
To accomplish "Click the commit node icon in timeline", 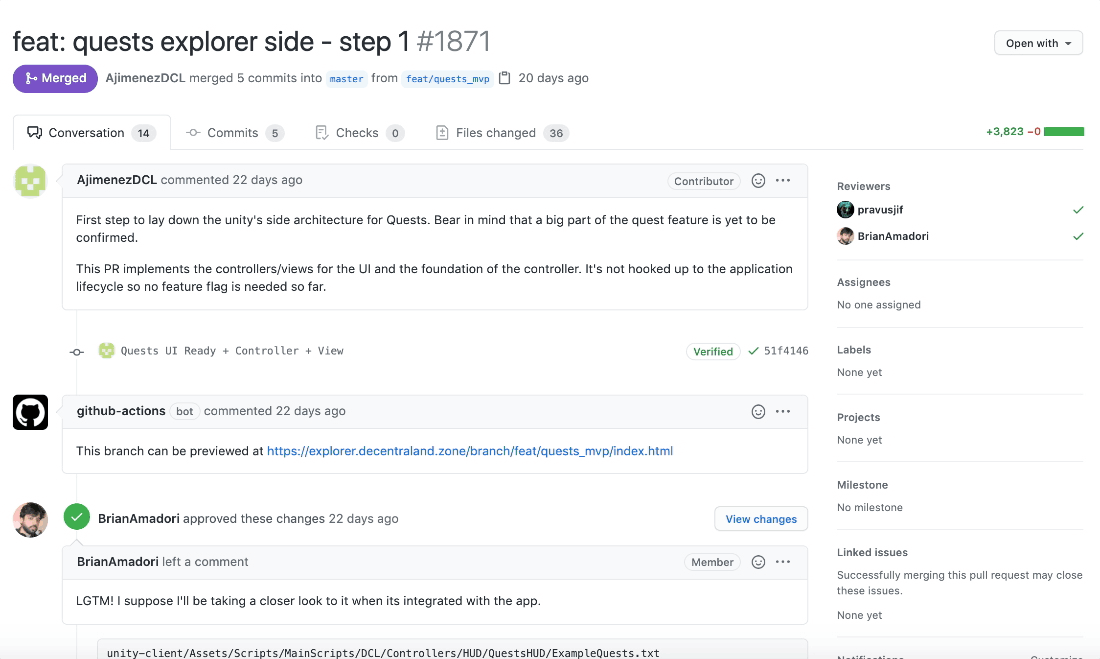I will tap(76, 352).
